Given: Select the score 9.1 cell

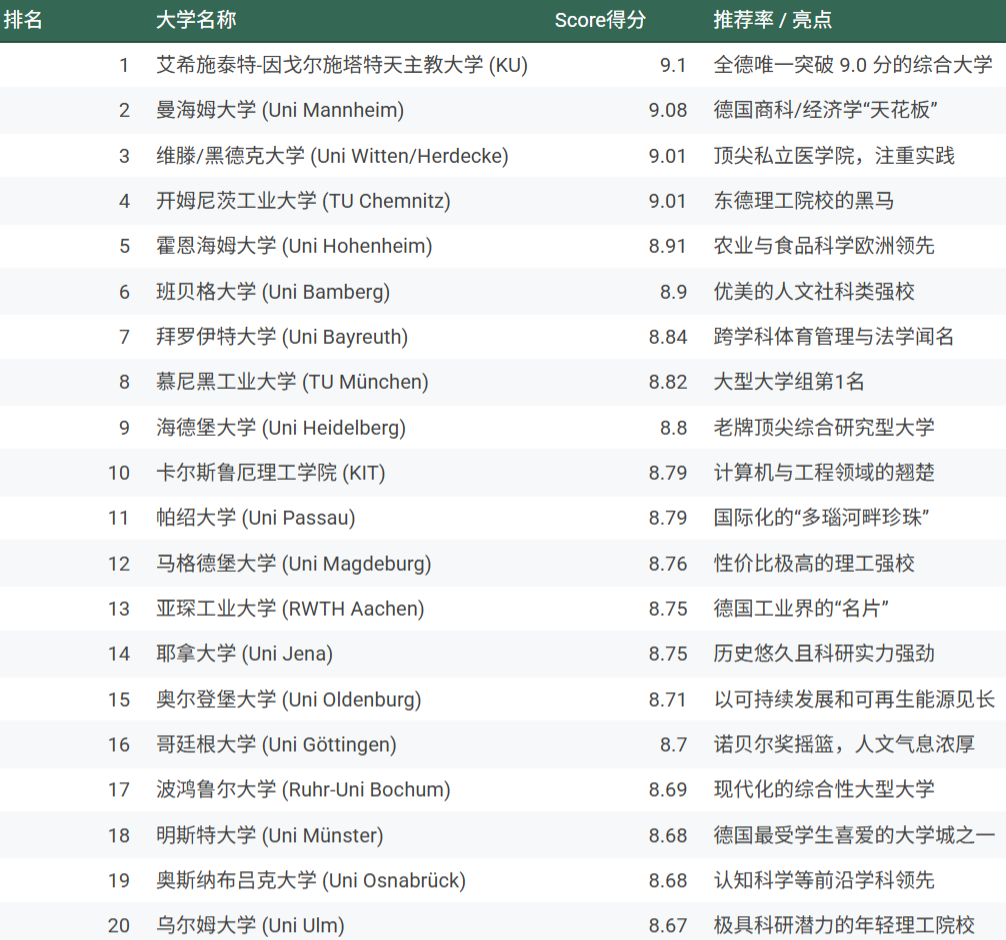Looking at the screenshot, I should pyautogui.click(x=673, y=65).
